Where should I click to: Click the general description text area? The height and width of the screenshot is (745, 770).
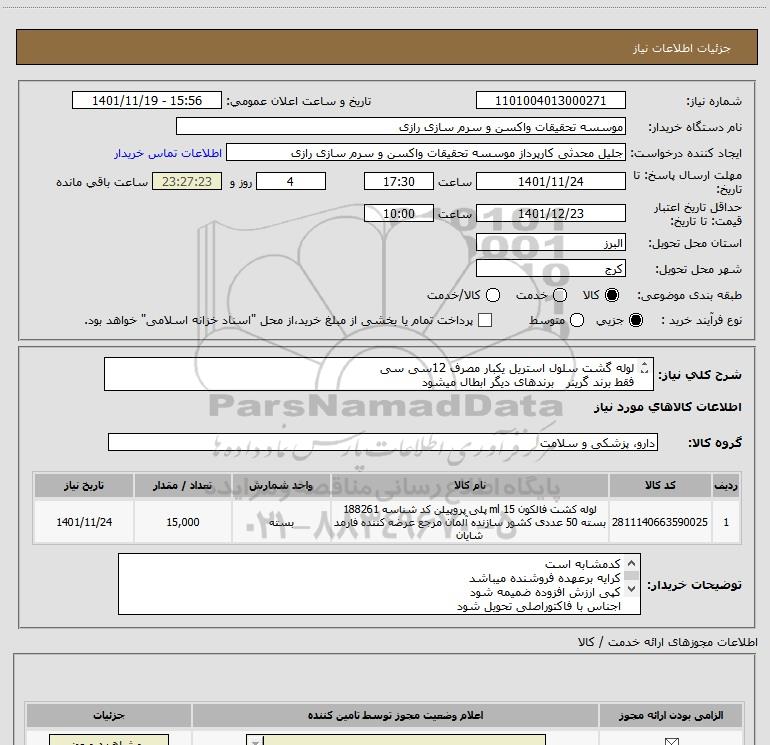pyautogui.click(x=379, y=375)
